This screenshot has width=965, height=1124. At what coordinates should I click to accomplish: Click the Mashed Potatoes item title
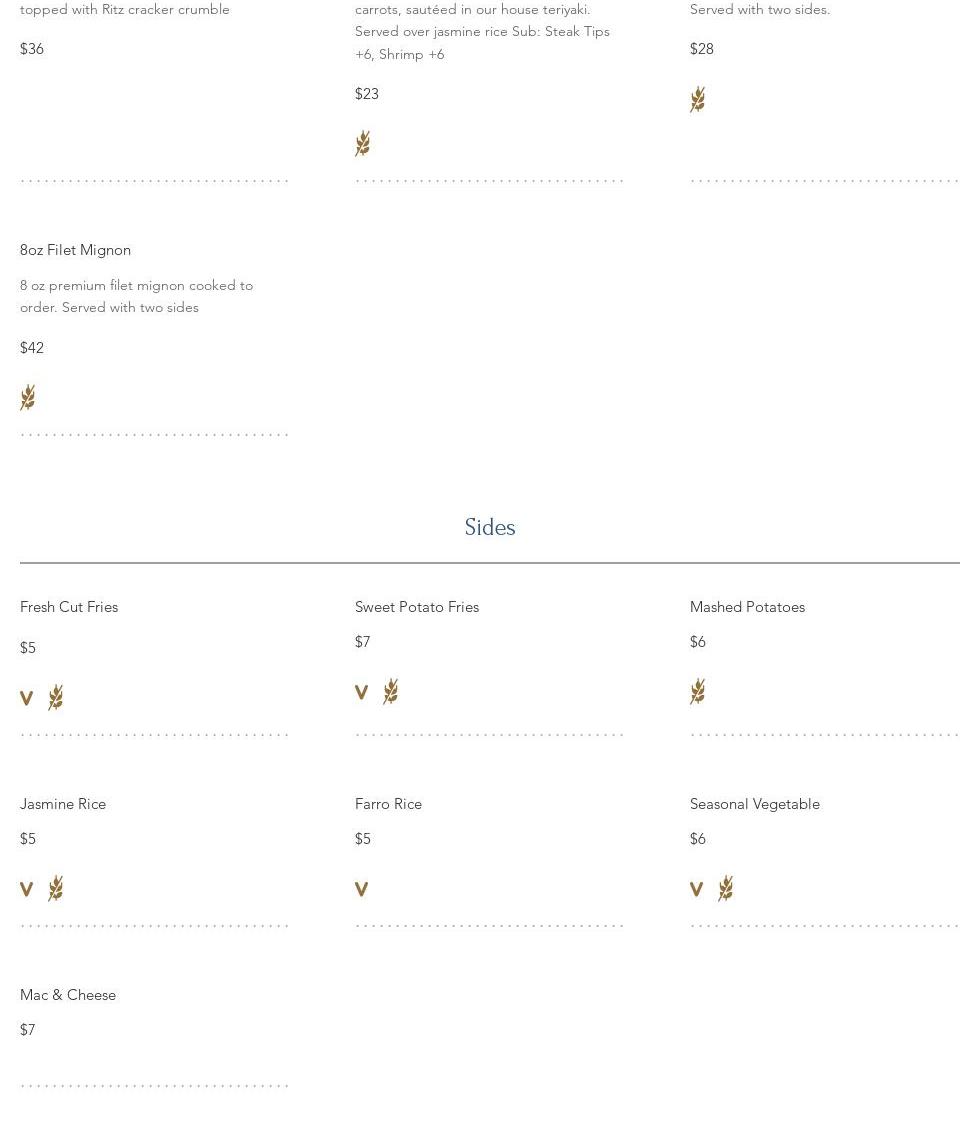click(747, 607)
